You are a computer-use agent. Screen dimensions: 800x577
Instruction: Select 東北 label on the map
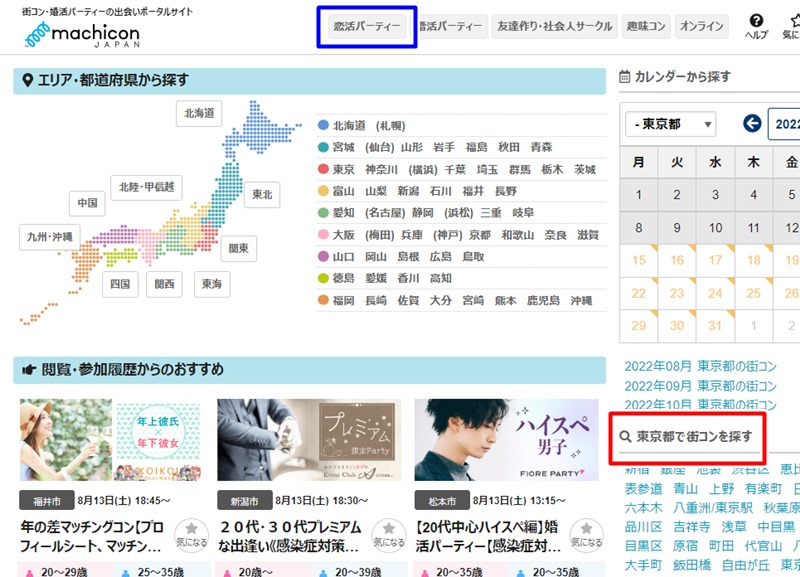point(262,194)
